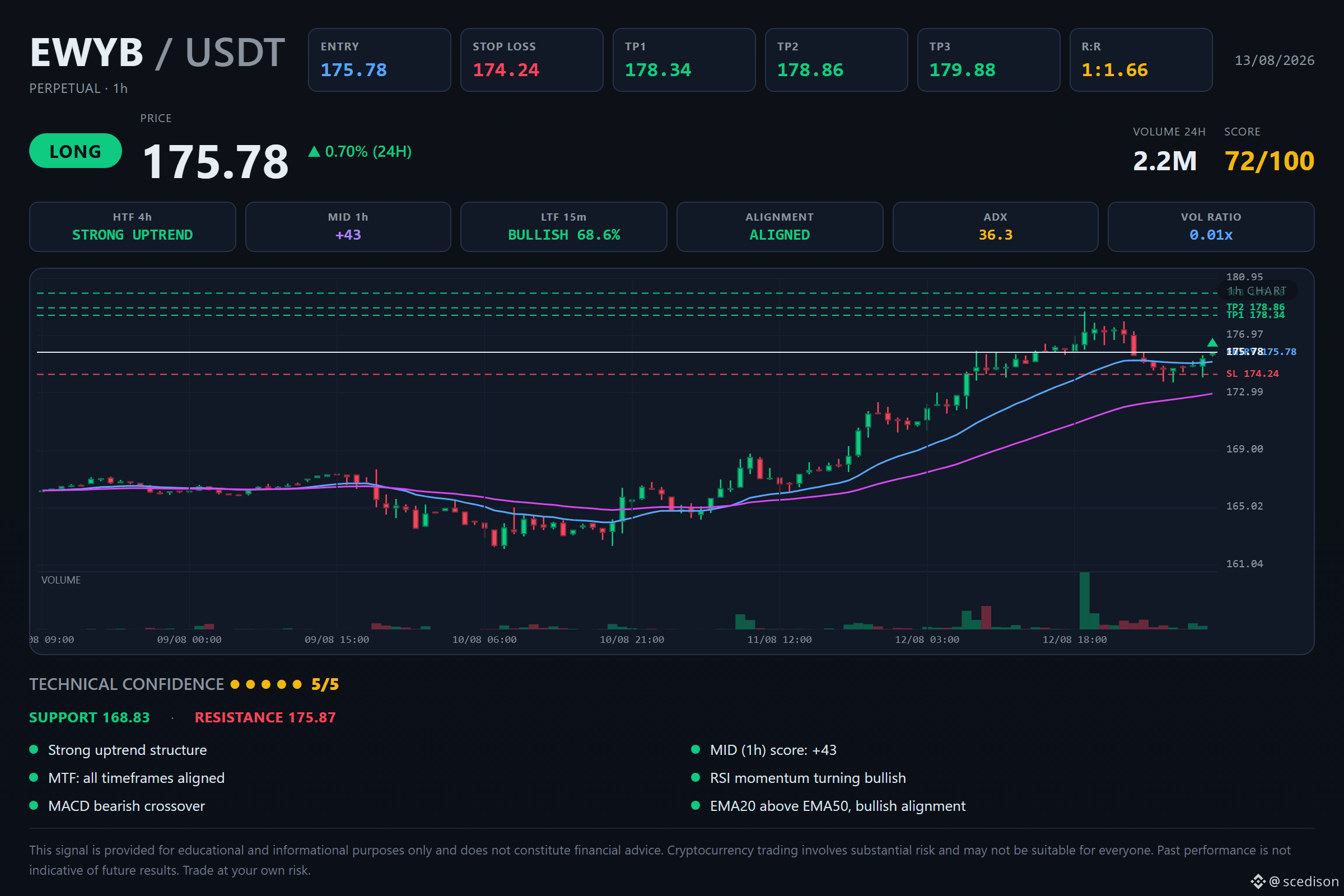Click the 176.97 price axis label
This screenshot has width=1344, height=896.
(x=1244, y=334)
